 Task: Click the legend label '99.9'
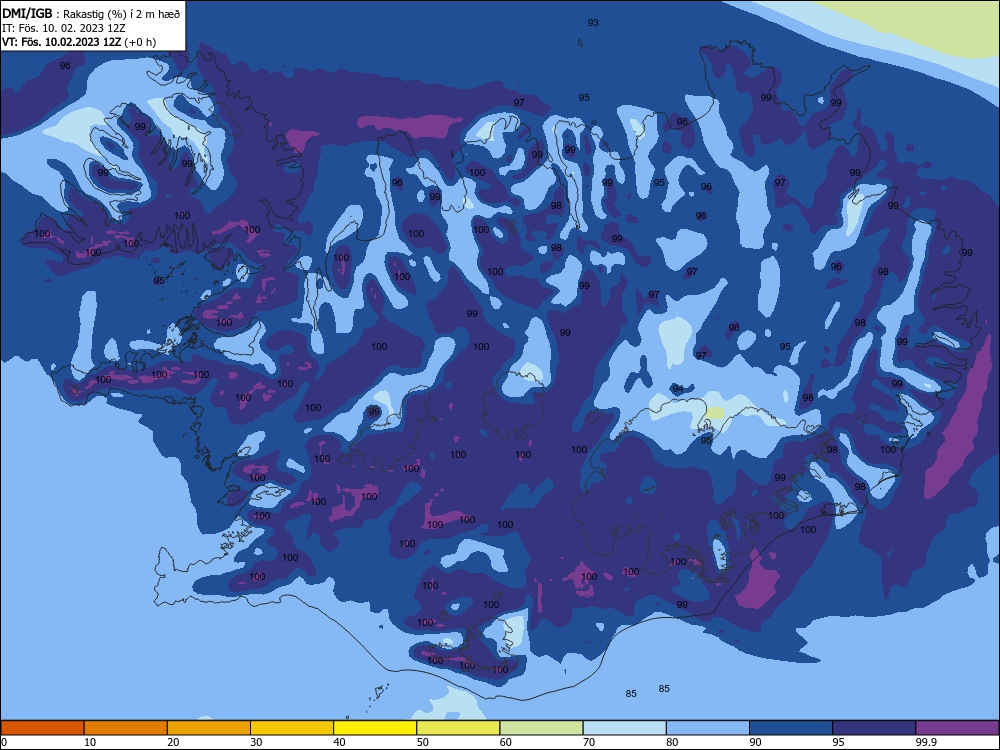click(x=926, y=742)
